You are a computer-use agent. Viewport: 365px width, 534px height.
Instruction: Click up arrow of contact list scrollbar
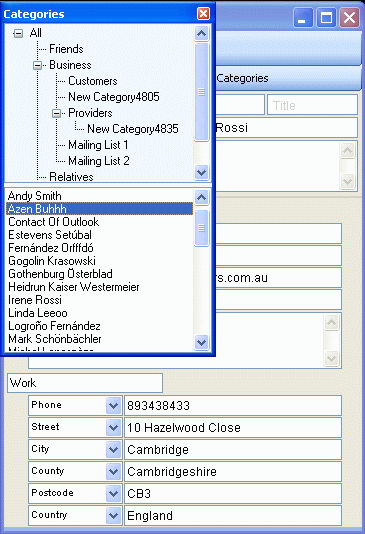[x=202, y=197]
